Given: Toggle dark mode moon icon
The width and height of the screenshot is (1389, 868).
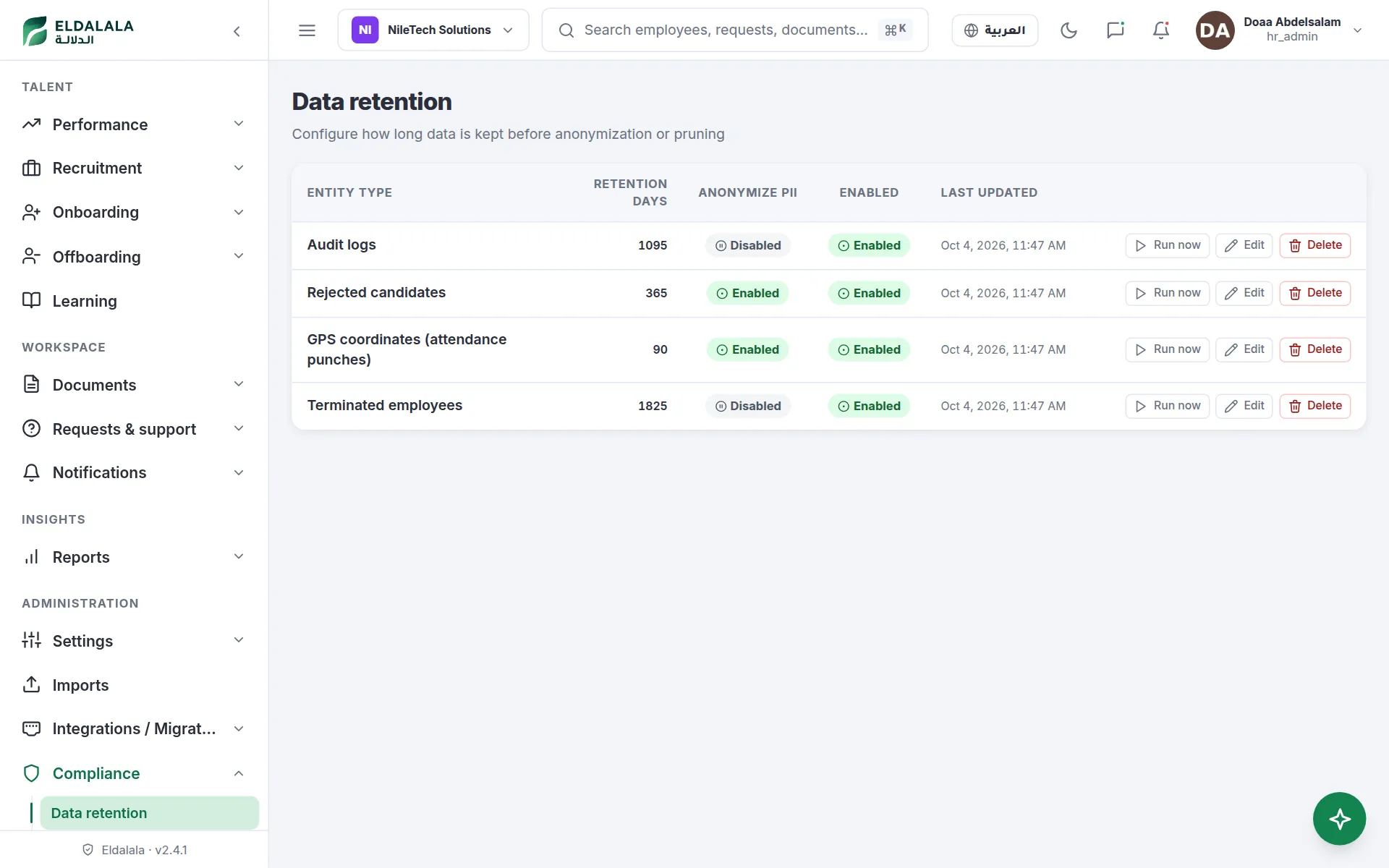Looking at the screenshot, I should coord(1069,30).
